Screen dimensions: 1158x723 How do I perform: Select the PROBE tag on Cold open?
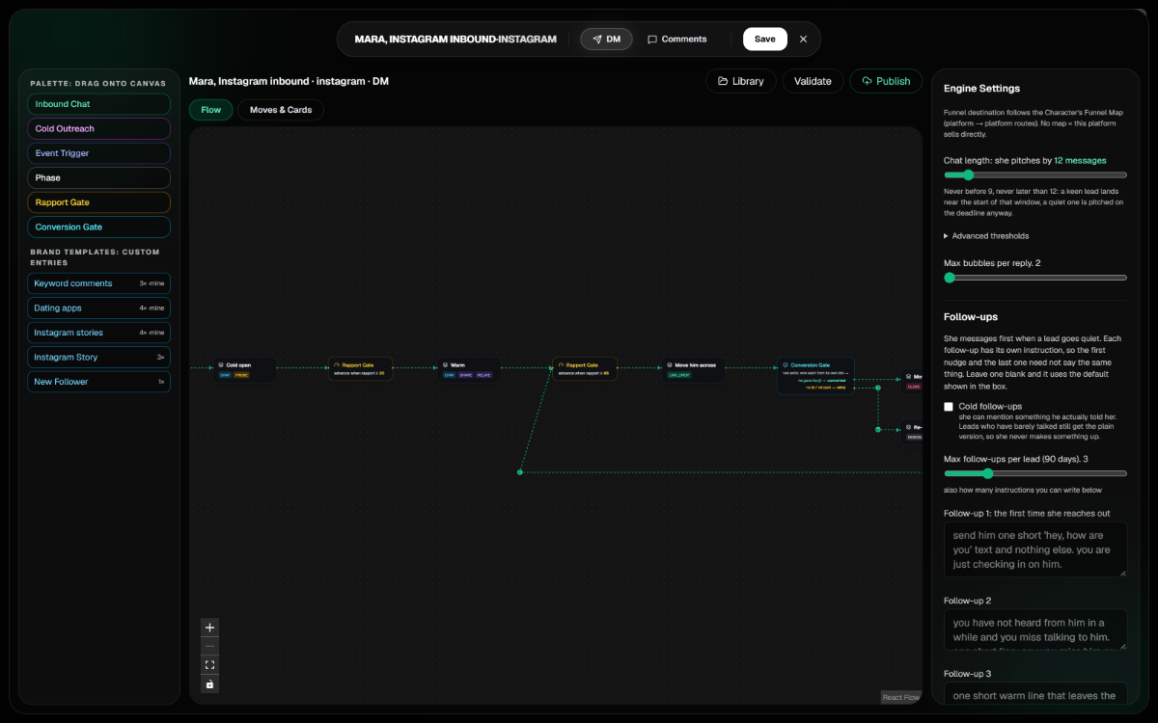241,375
